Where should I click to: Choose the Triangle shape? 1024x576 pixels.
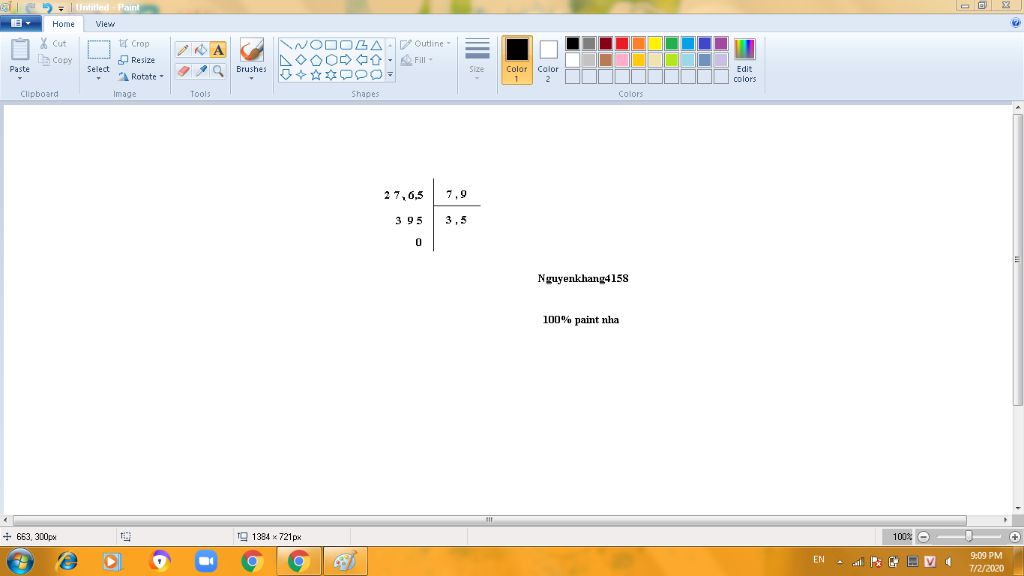(376, 45)
